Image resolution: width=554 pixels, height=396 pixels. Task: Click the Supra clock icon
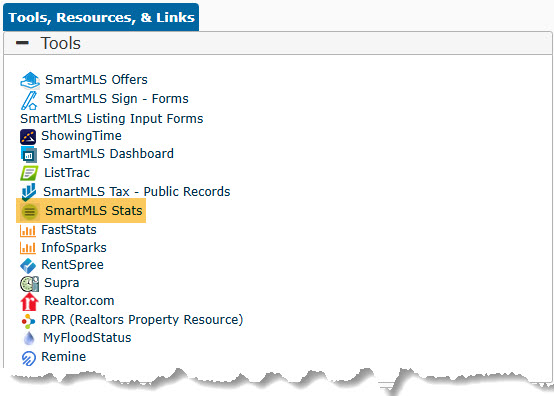click(x=29, y=284)
